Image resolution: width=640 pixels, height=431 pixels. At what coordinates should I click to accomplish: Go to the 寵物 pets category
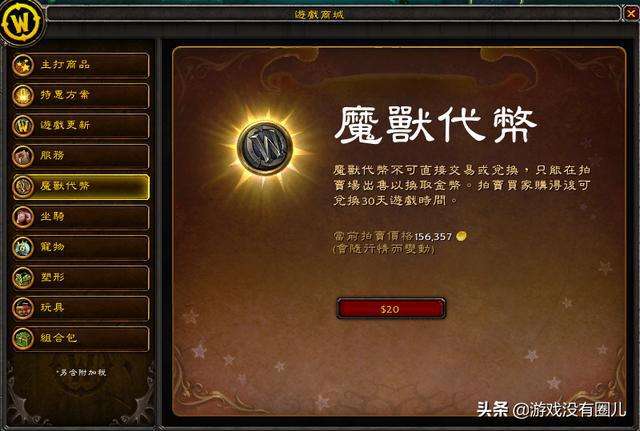tap(81, 247)
